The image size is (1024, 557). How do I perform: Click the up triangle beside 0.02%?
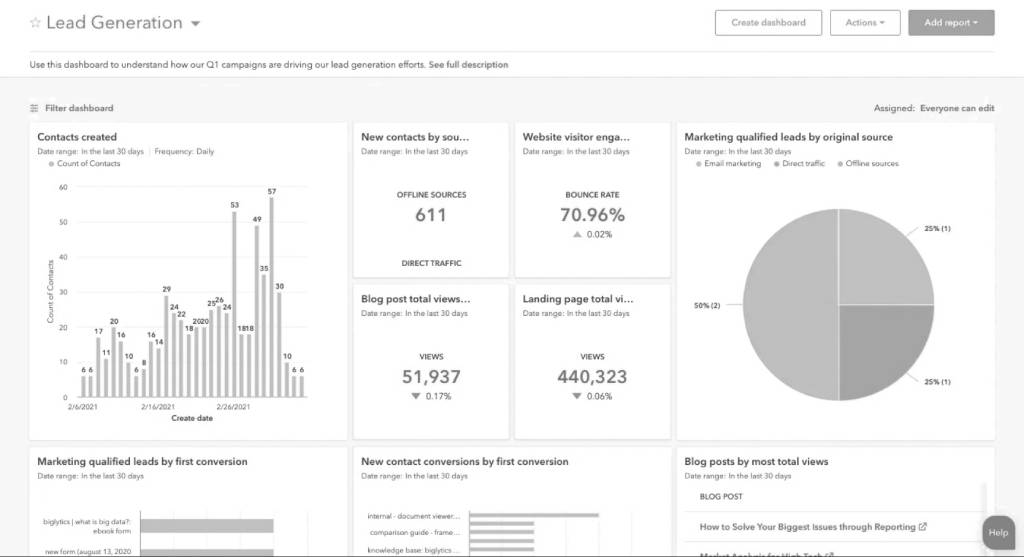point(577,234)
